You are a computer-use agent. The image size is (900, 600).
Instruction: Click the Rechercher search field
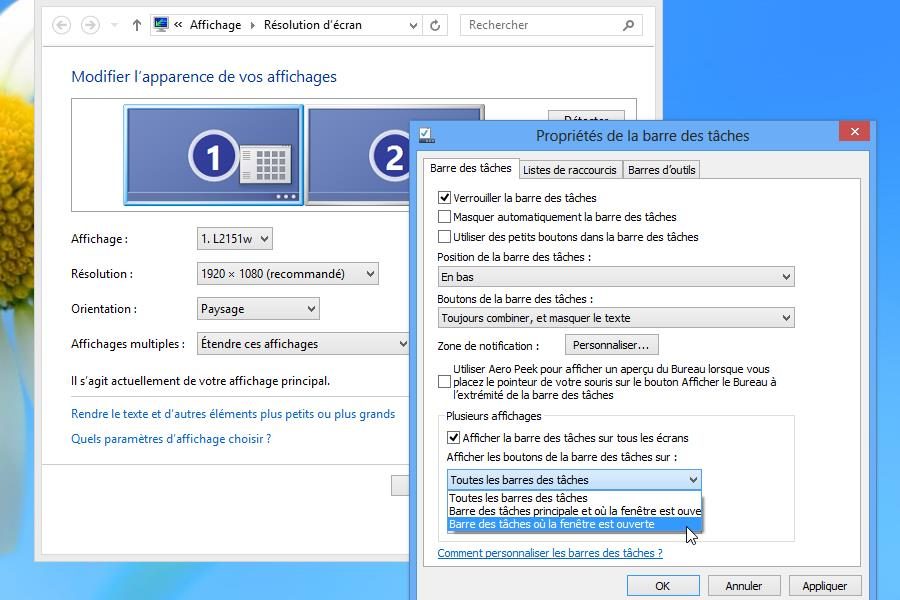540,25
